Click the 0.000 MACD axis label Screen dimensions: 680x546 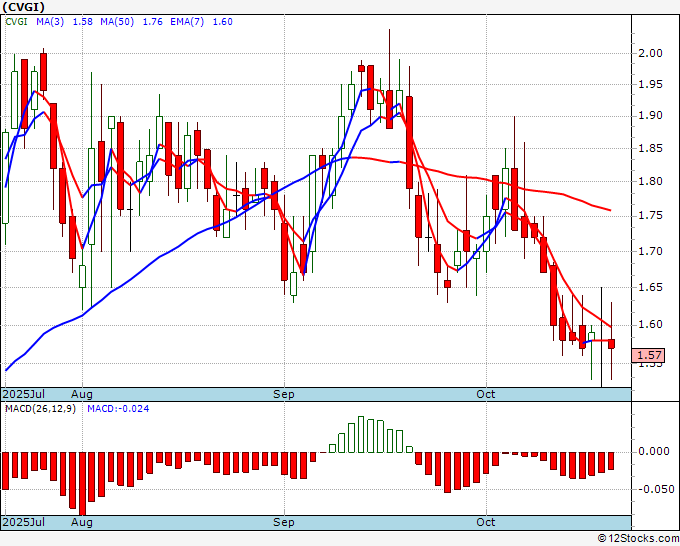(x=654, y=452)
